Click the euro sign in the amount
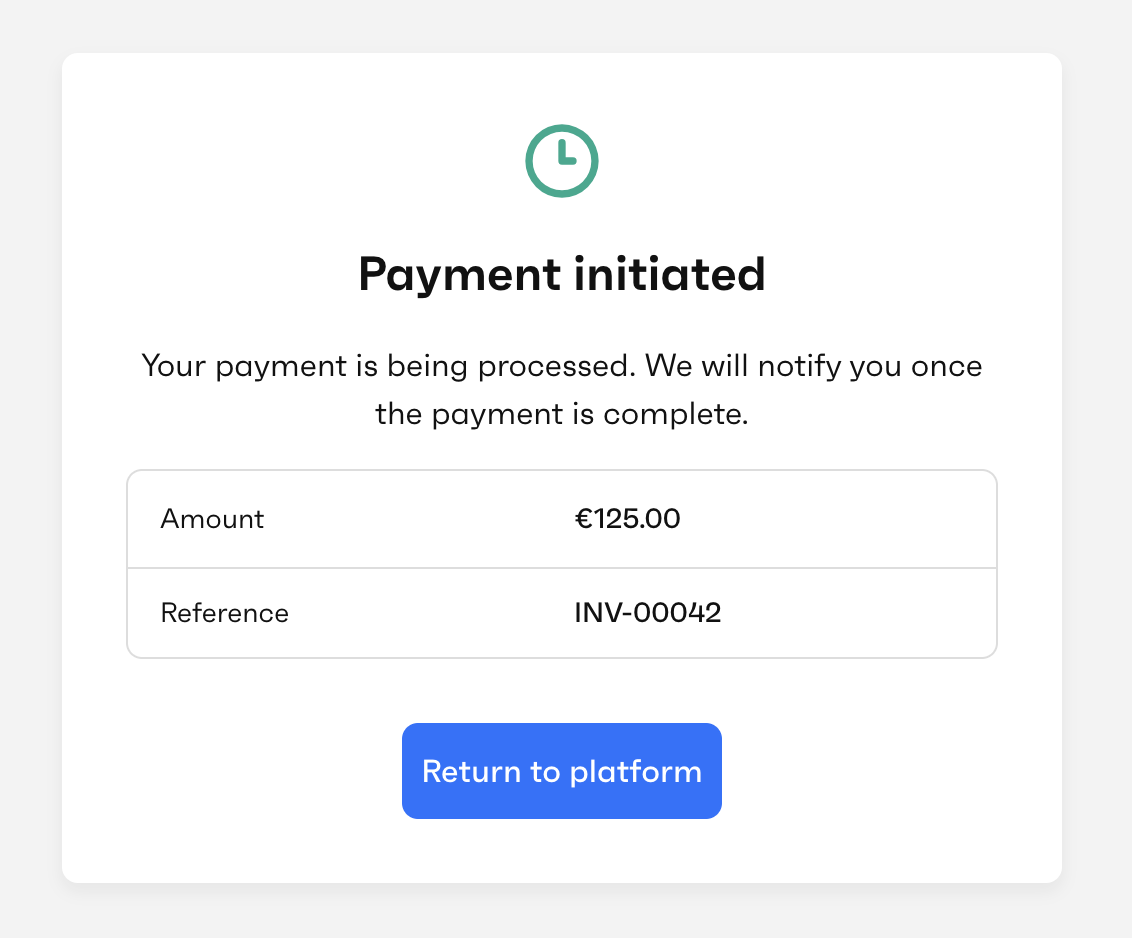 point(583,519)
